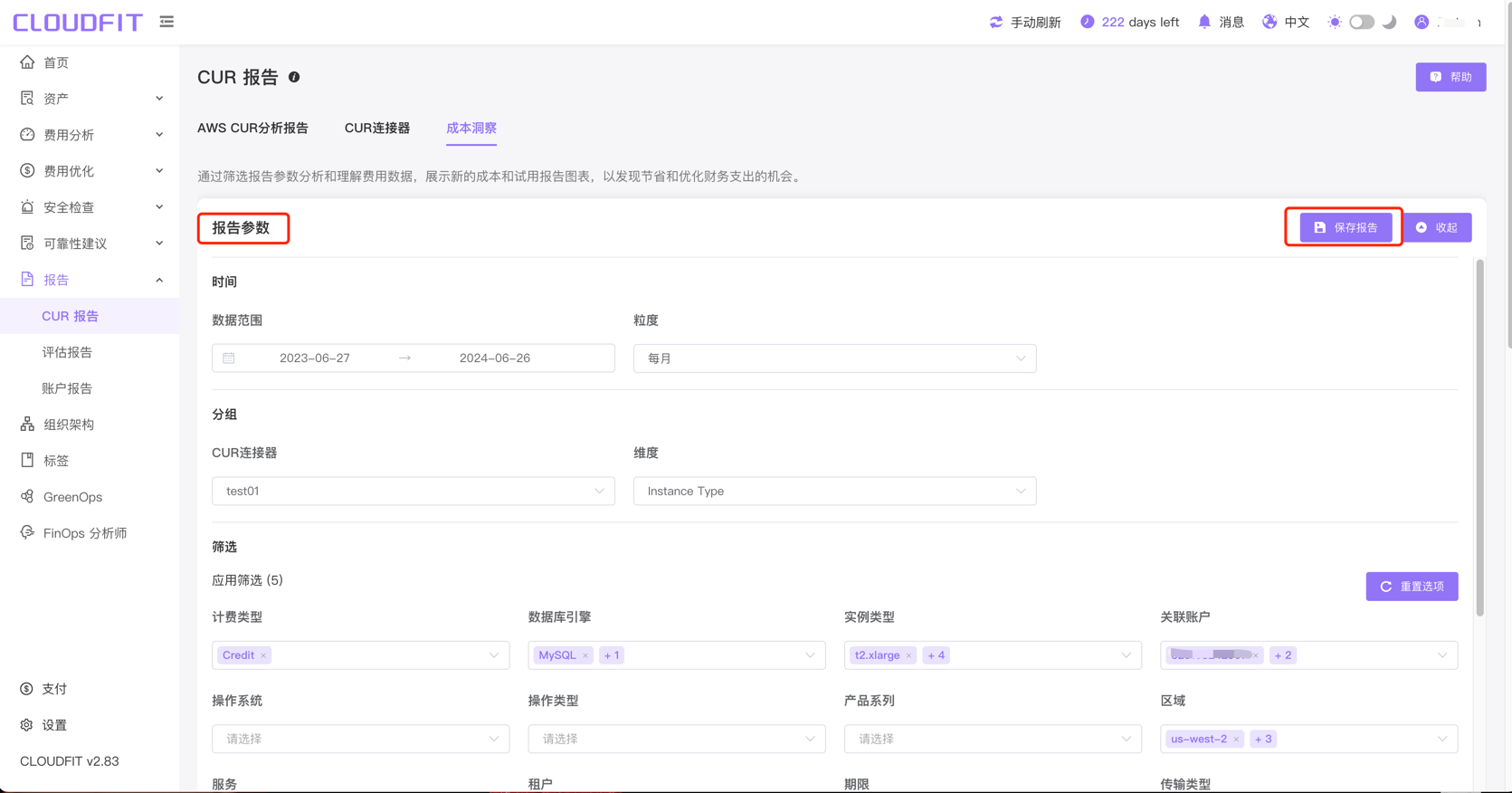Screen dimensions: 1512x793
Task: Switch to the AWS CUR分析报告 tab
Action: (252, 128)
